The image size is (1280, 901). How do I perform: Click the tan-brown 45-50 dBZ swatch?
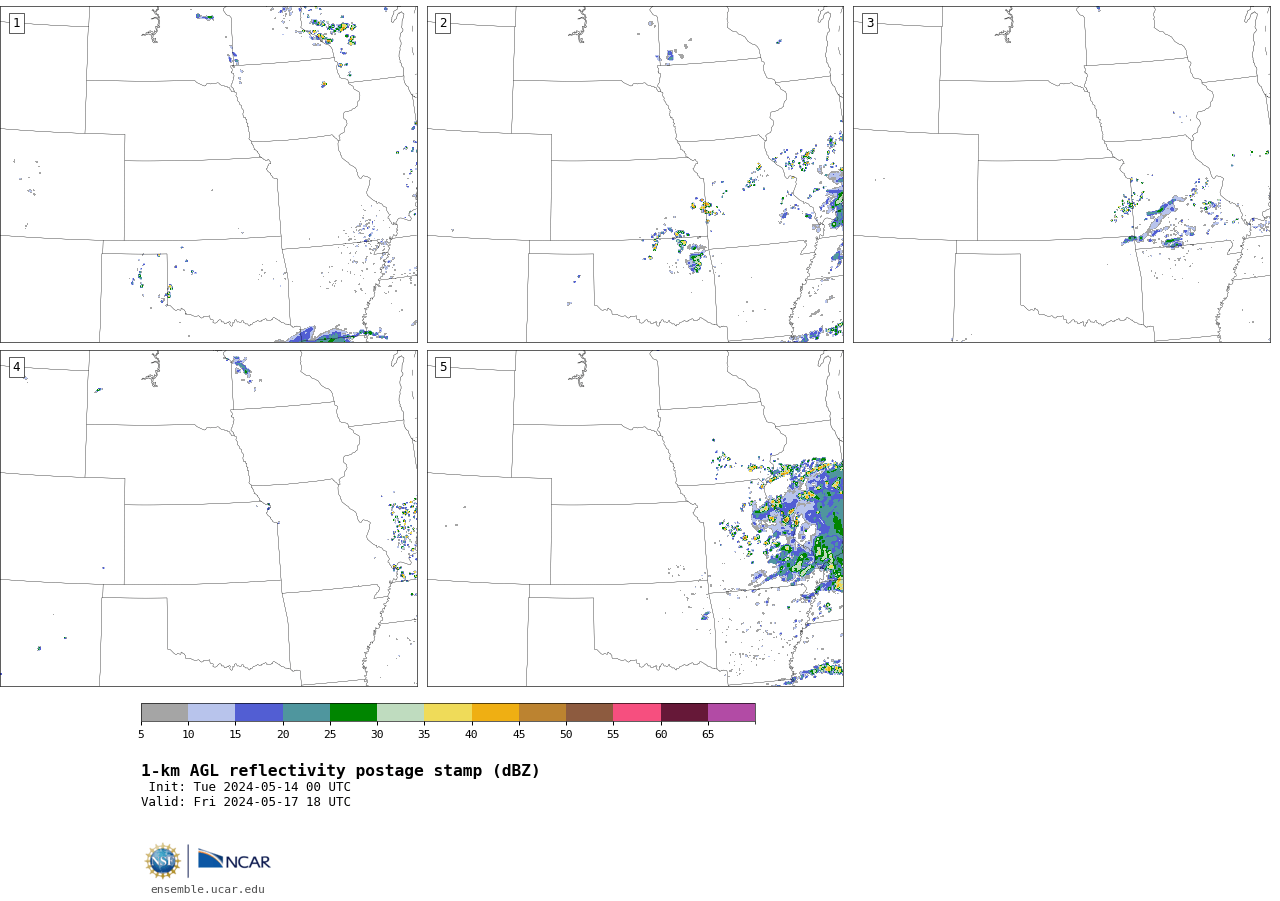pos(543,713)
